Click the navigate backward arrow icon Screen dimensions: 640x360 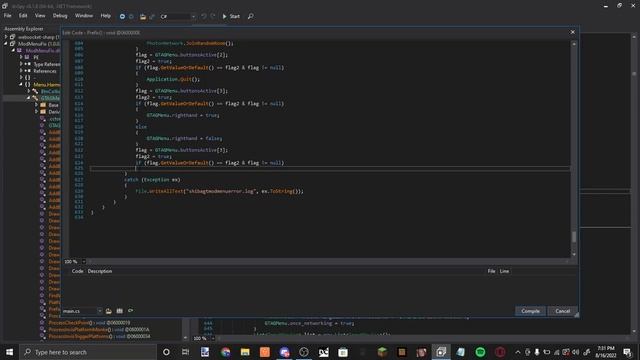tap(122, 16)
